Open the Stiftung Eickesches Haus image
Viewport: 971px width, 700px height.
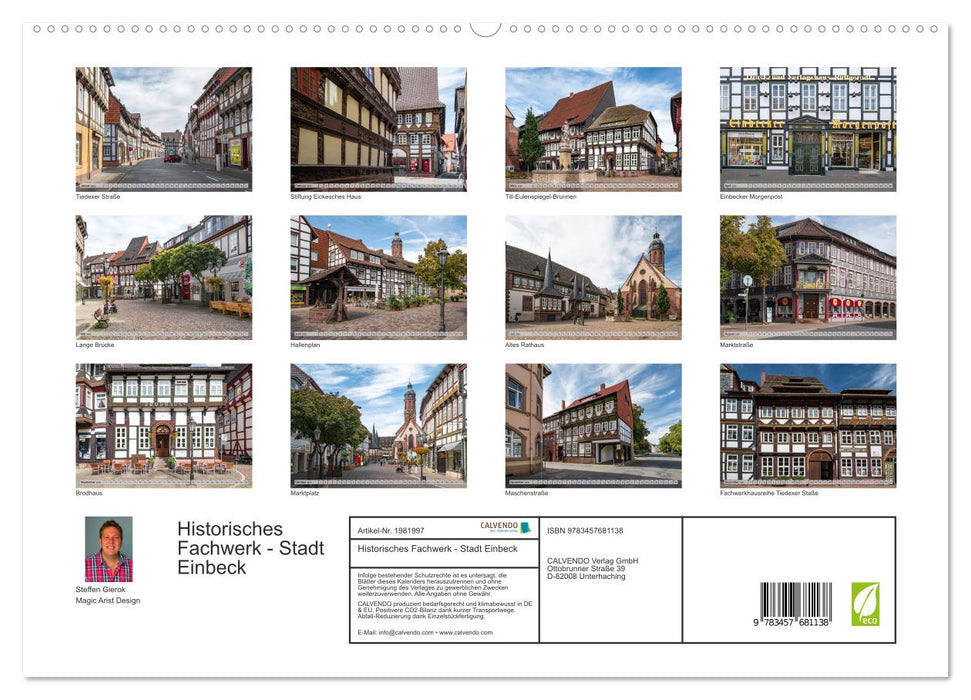pyautogui.click(x=379, y=128)
